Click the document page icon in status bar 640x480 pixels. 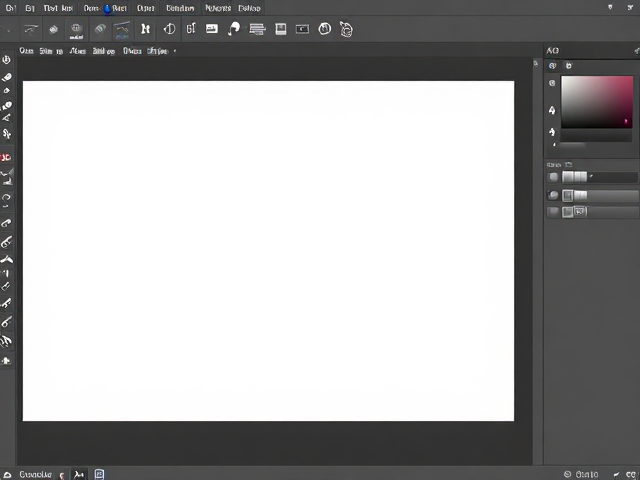point(99,474)
